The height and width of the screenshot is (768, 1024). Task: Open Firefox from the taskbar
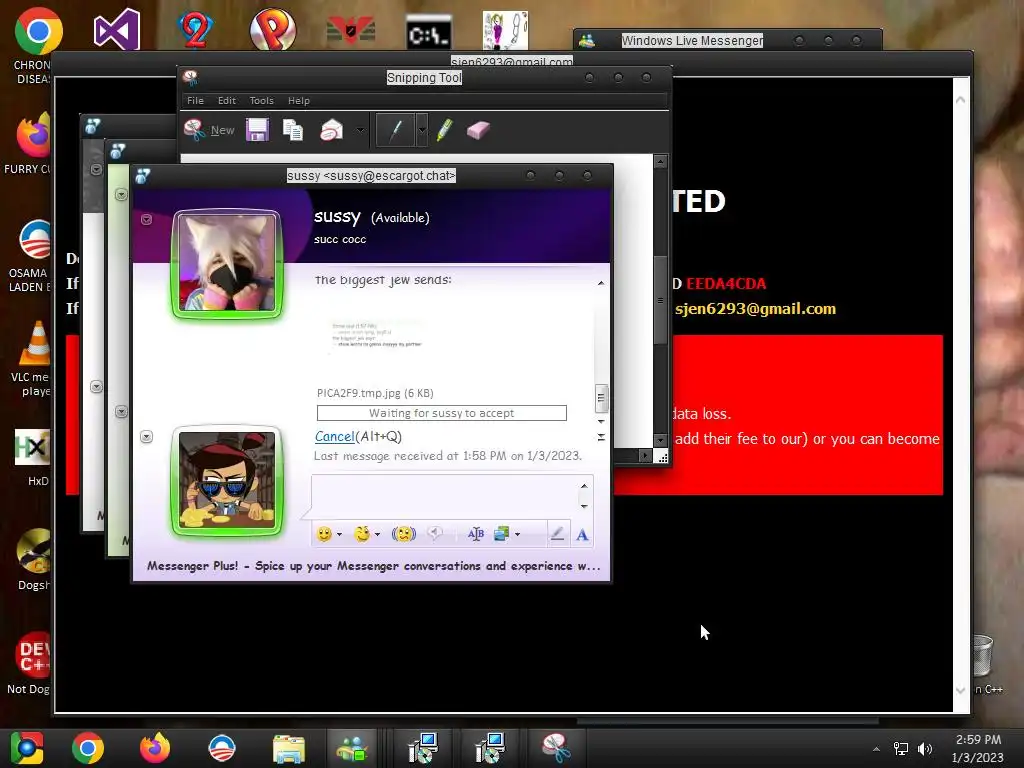tap(155, 748)
